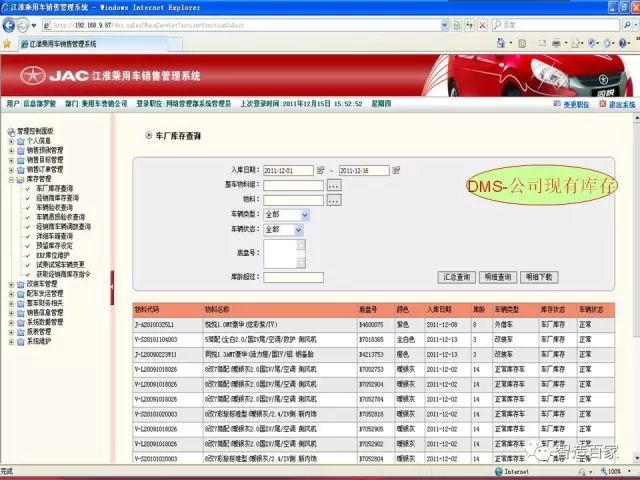The width and height of the screenshot is (640, 480).
Task: Click the start date field showing 2011-12-01
Action: [288, 171]
